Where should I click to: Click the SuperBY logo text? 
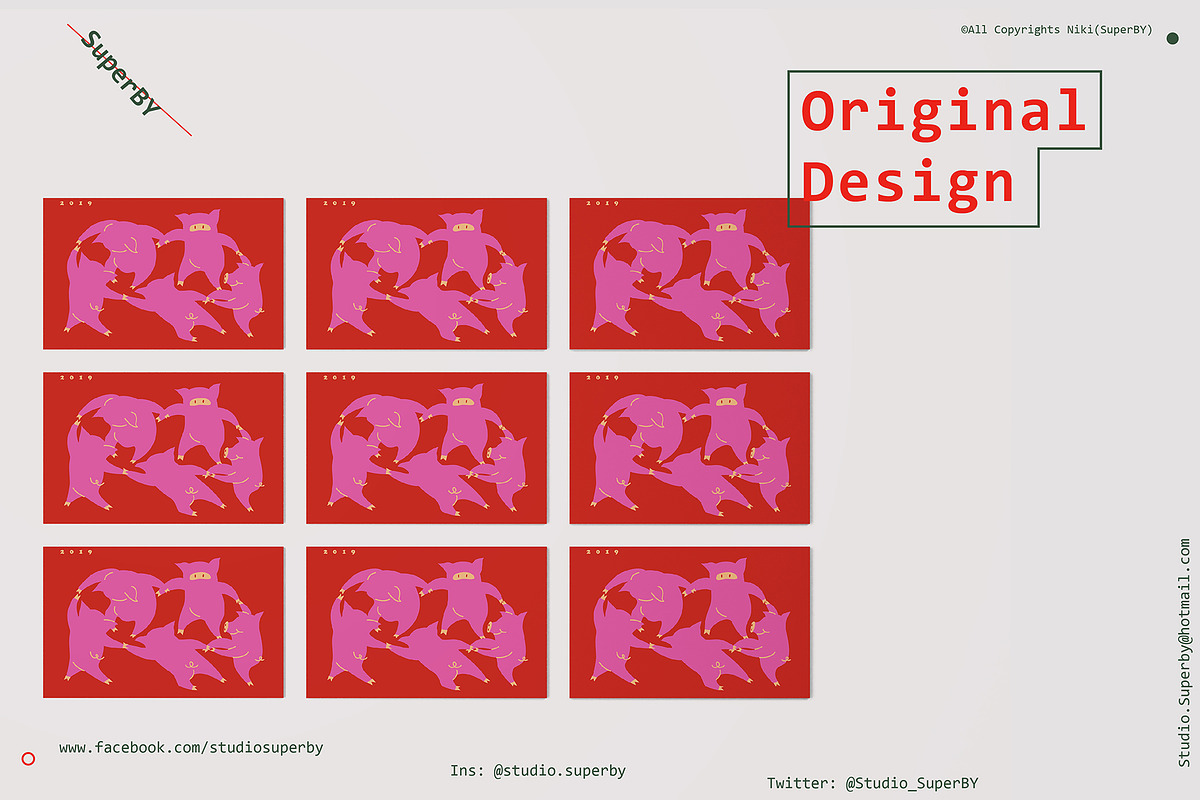(122, 74)
